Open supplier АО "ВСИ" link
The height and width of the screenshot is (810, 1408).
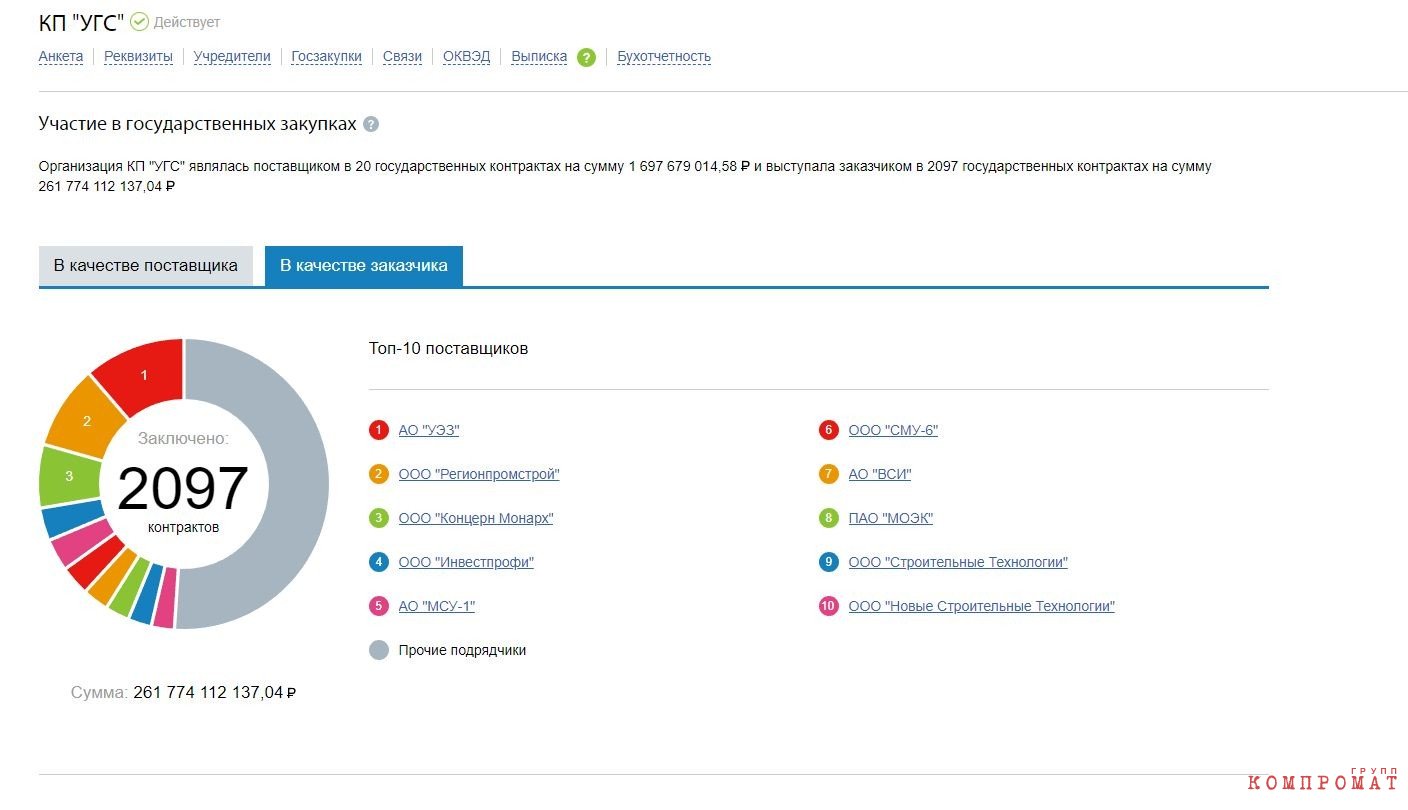[x=880, y=475]
